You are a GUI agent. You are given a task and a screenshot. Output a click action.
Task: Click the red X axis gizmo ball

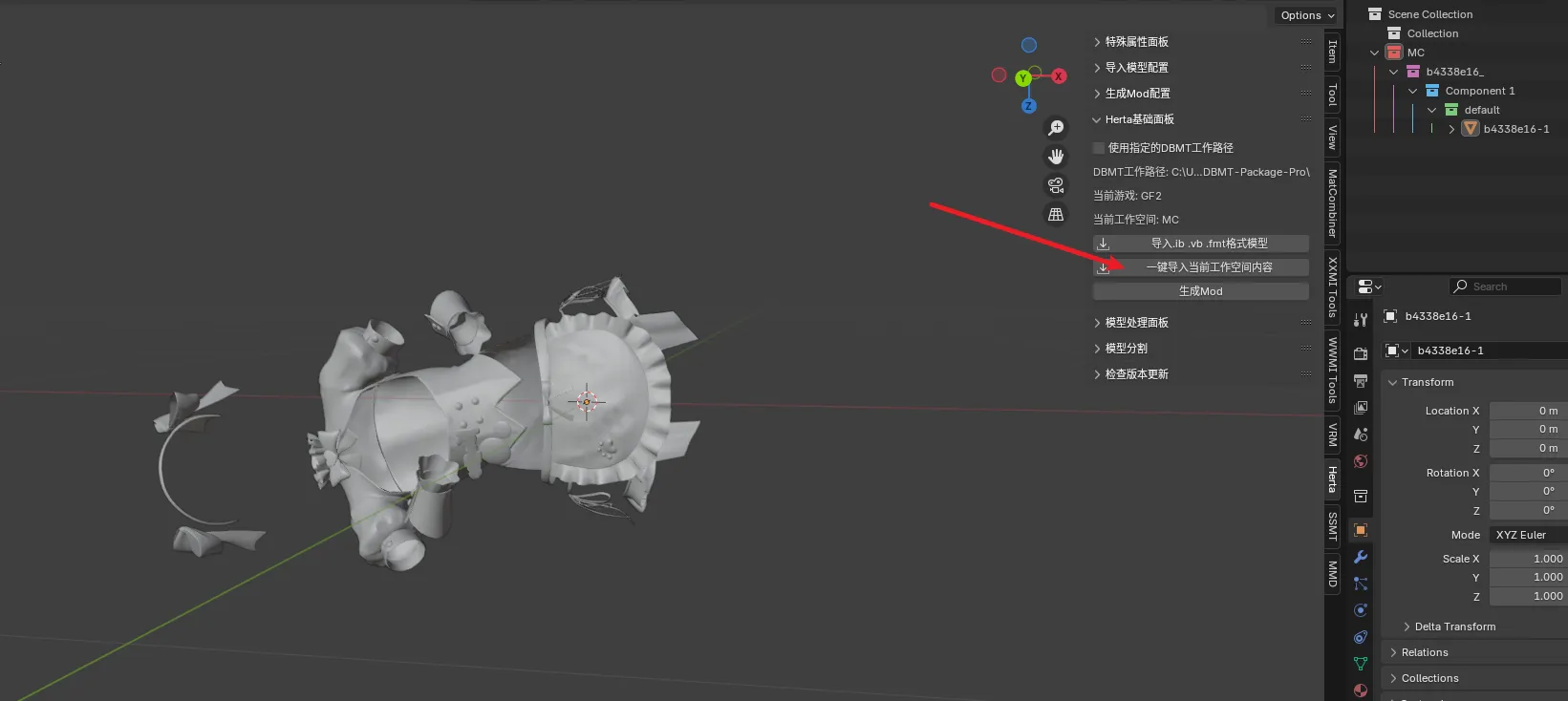(1059, 76)
